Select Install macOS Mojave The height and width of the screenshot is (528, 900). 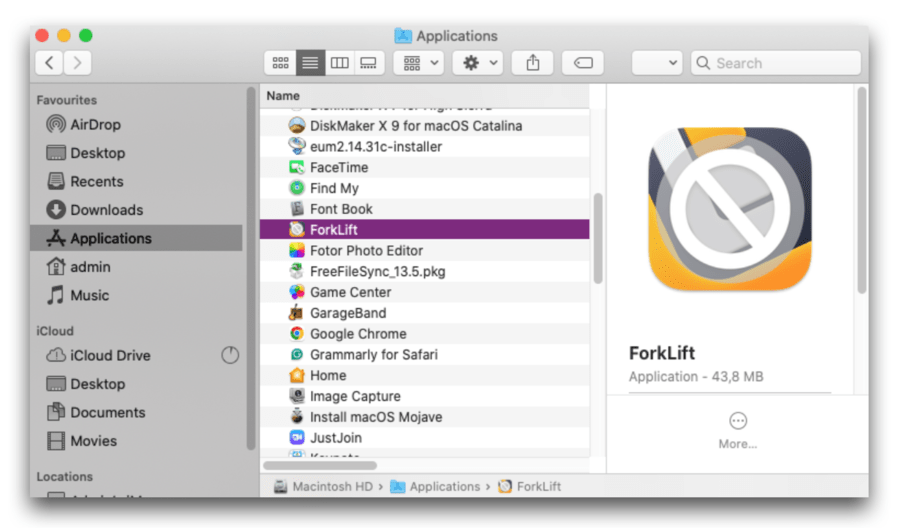[425, 417]
